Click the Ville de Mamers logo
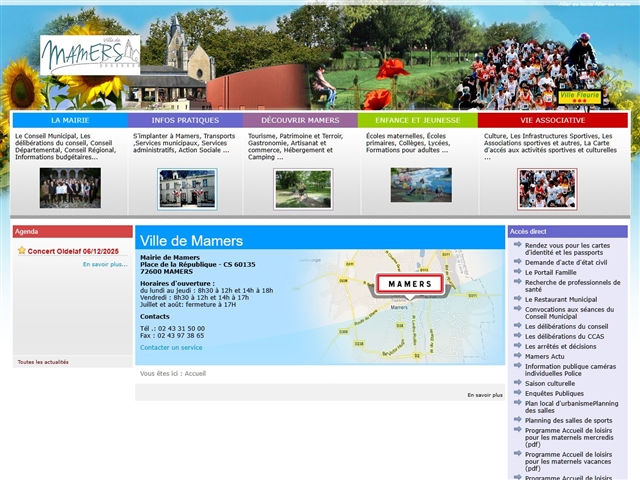Screen dimensions: 640x480 pyautogui.click(x=90, y=55)
